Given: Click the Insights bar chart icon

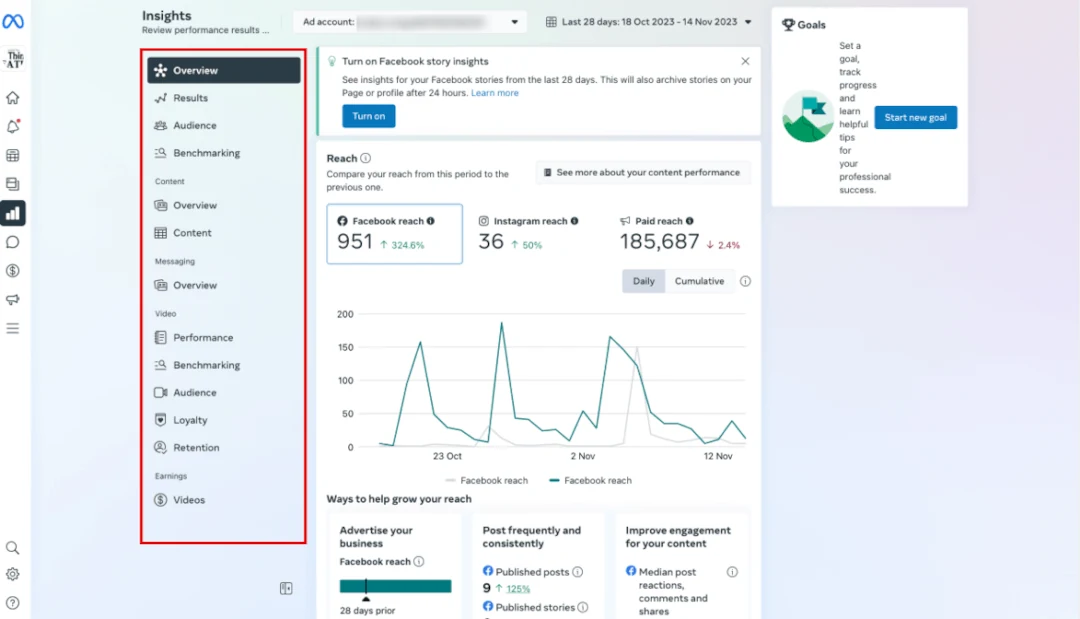Looking at the screenshot, I should (13, 213).
